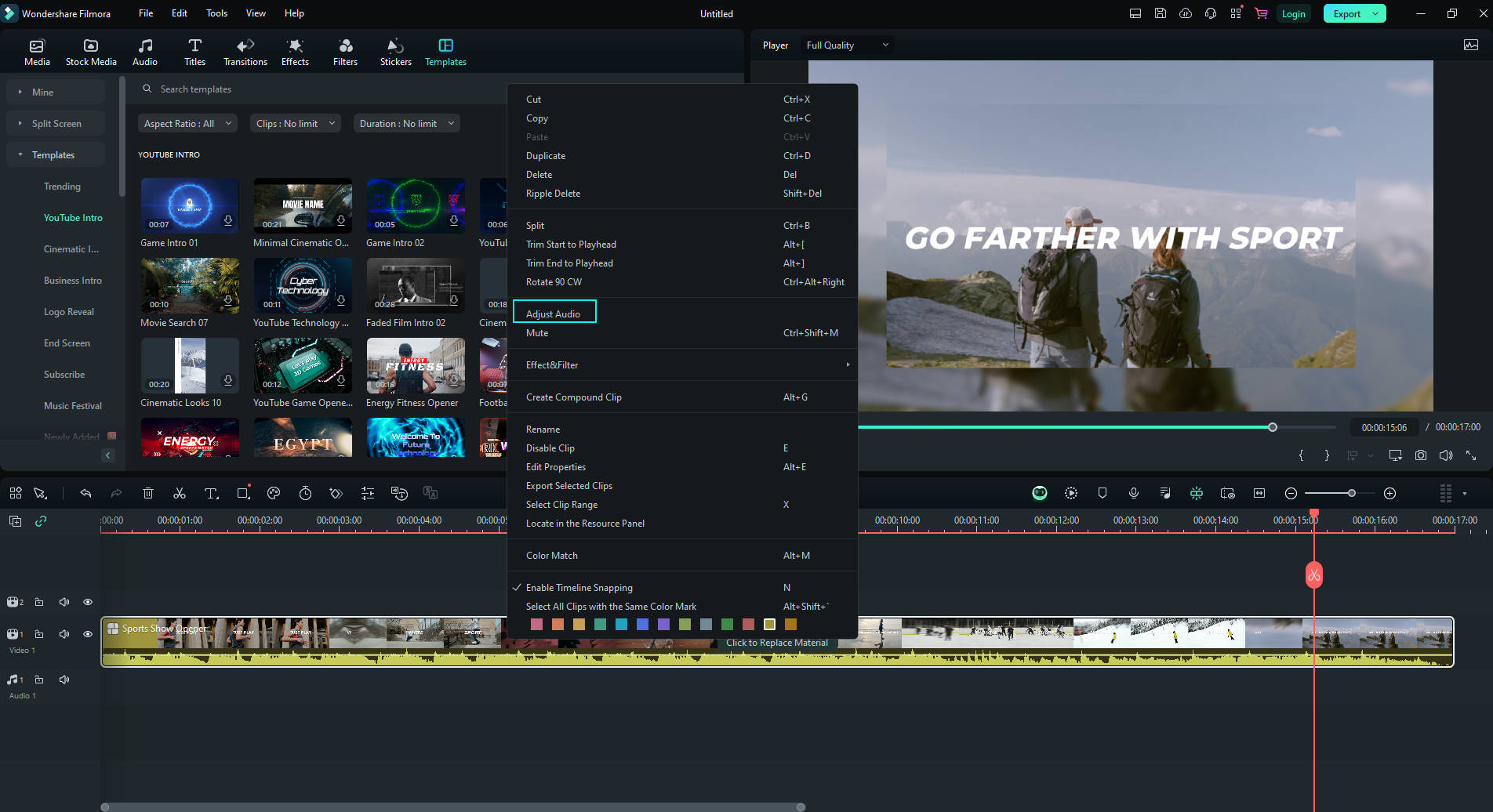Click the player progress slider handle
Image resolution: width=1493 pixels, height=812 pixels.
[1273, 427]
